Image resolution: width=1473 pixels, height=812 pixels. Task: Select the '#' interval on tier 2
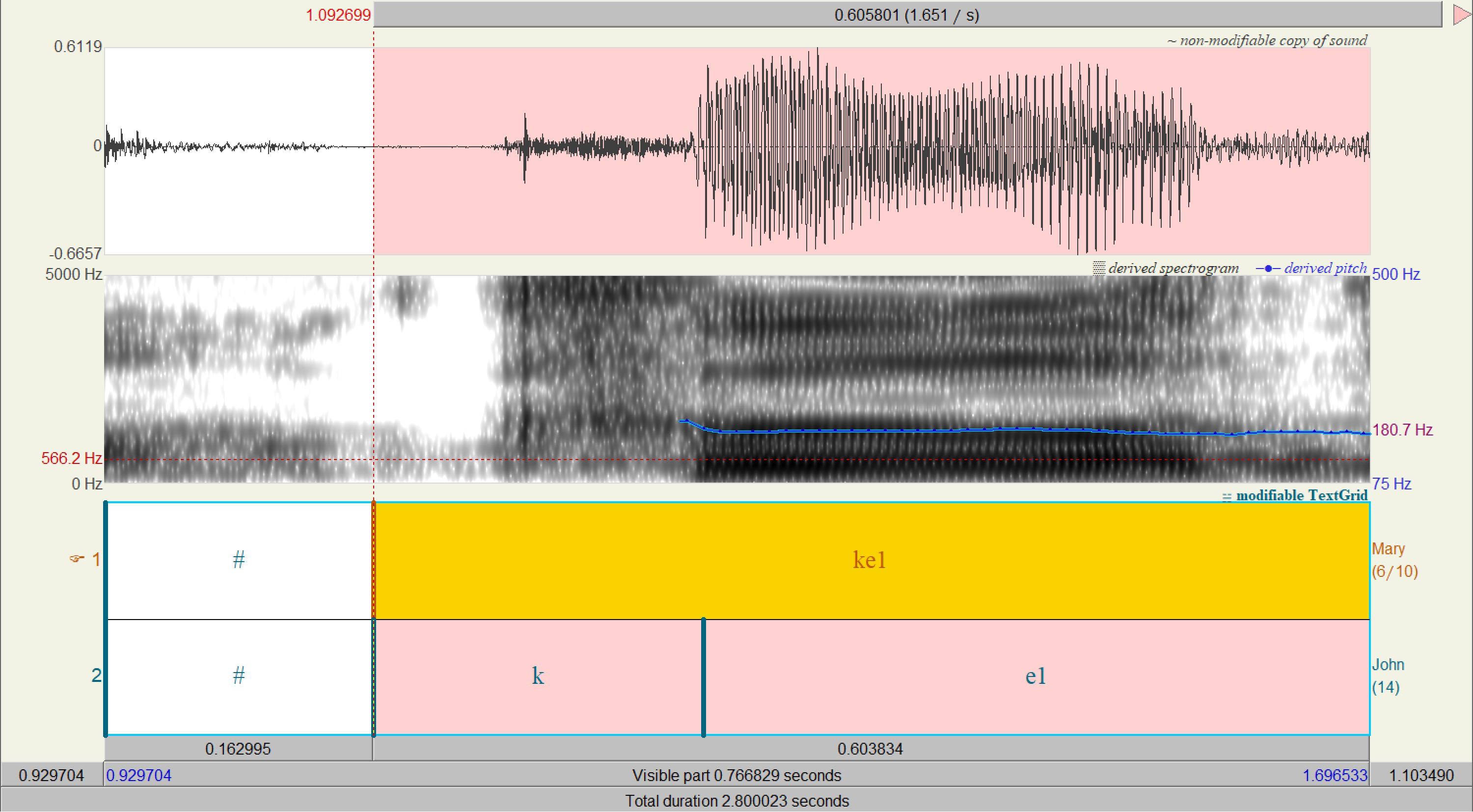pos(239,677)
